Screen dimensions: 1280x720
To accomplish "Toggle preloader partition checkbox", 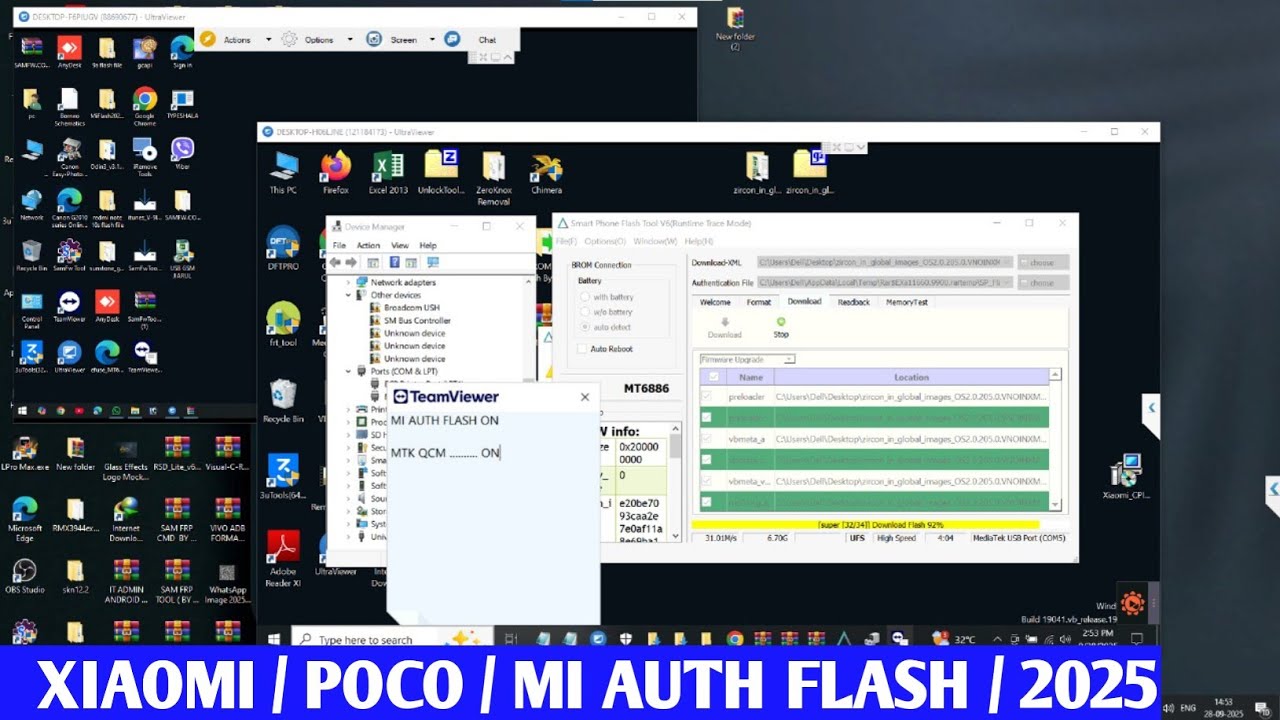I will [707, 397].
